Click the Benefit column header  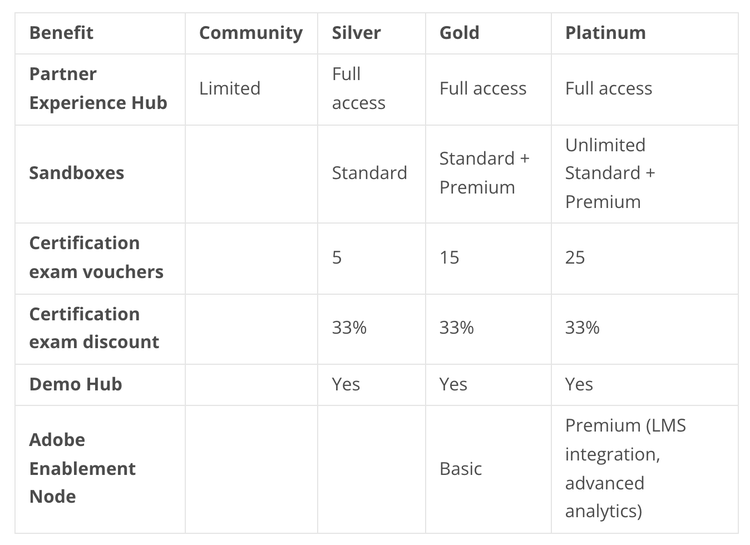point(61,33)
